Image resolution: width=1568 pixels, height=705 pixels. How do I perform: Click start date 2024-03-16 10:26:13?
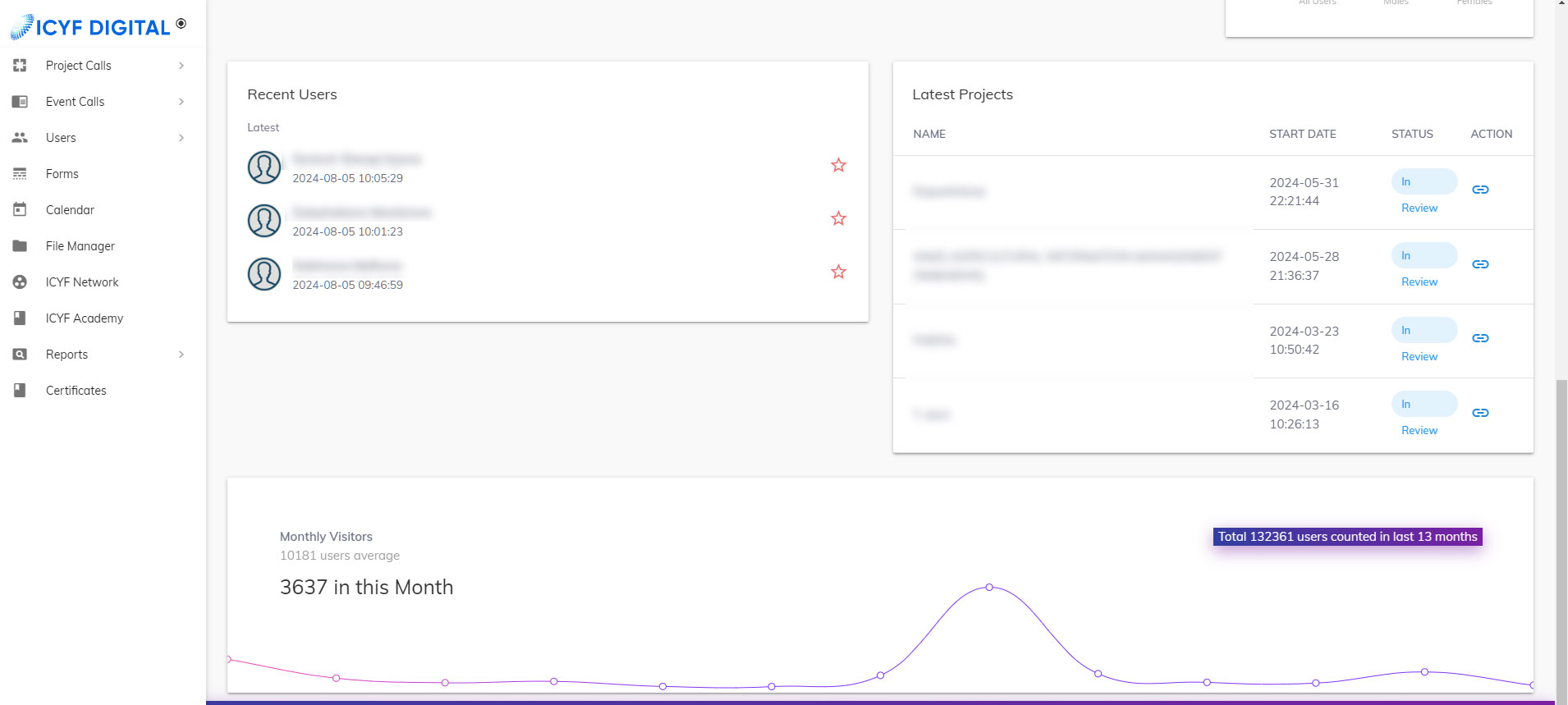tap(1304, 414)
